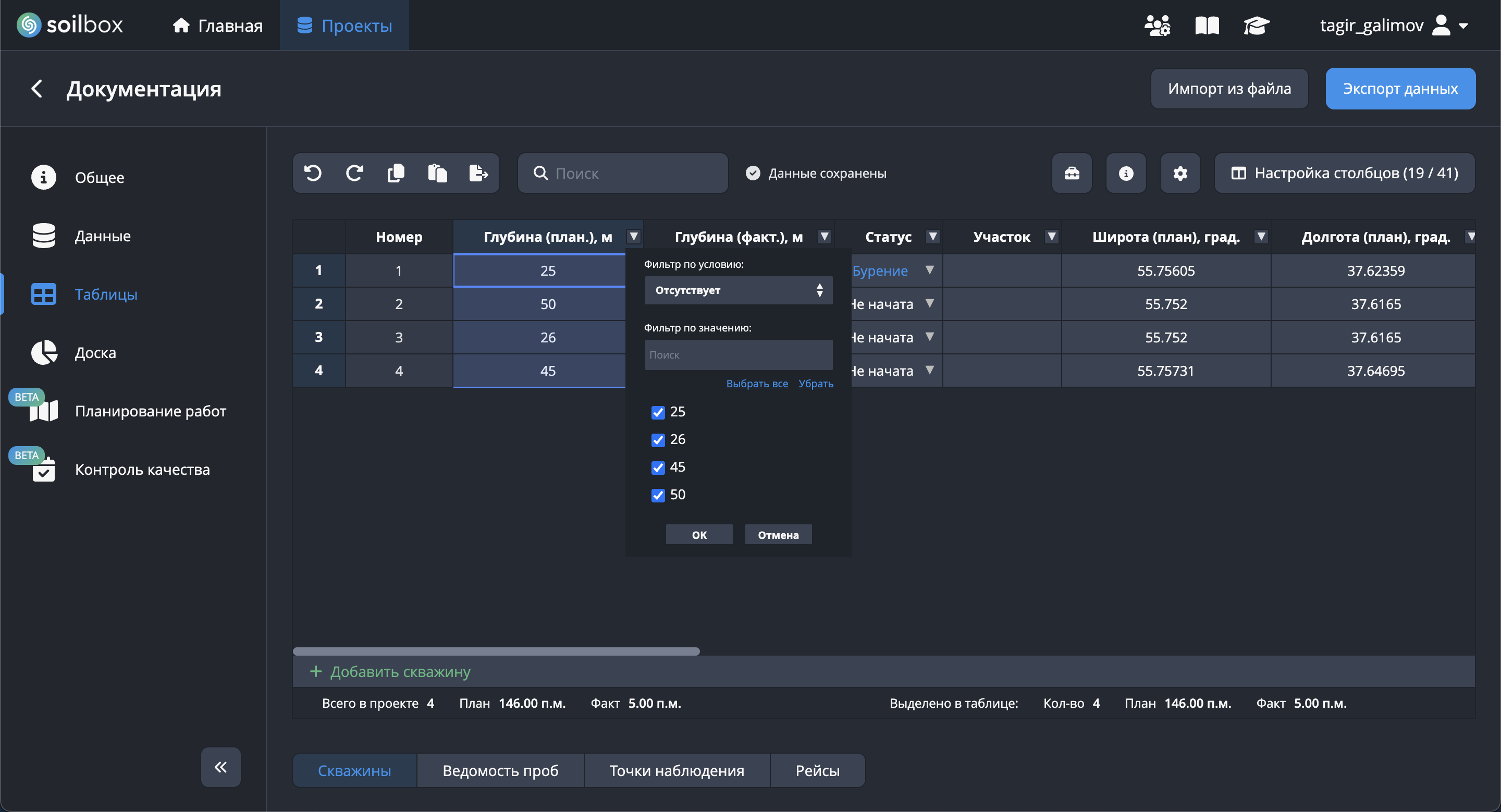Image resolution: width=1501 pixels, height=812 pixels.
Task: Click the redo arrow icon in toolbar
Action: (354, 173)
